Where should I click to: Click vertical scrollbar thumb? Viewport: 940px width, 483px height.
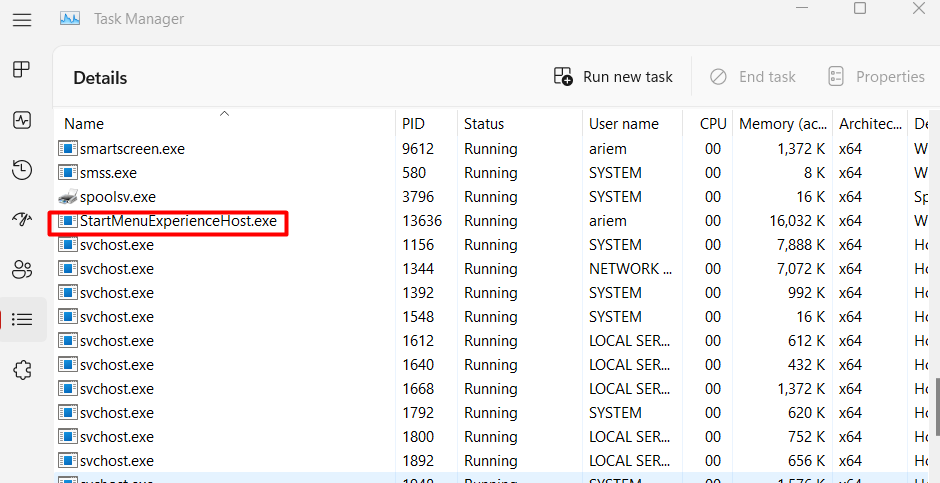click(936, 406)
